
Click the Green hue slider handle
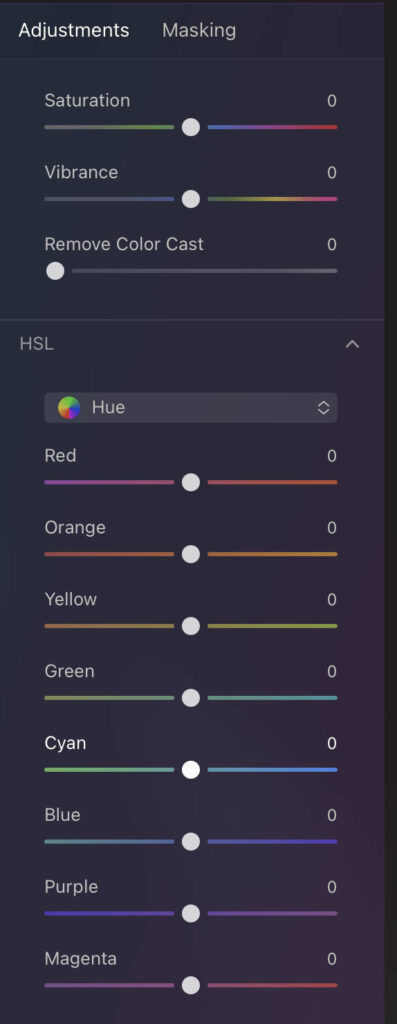point(191,697)
